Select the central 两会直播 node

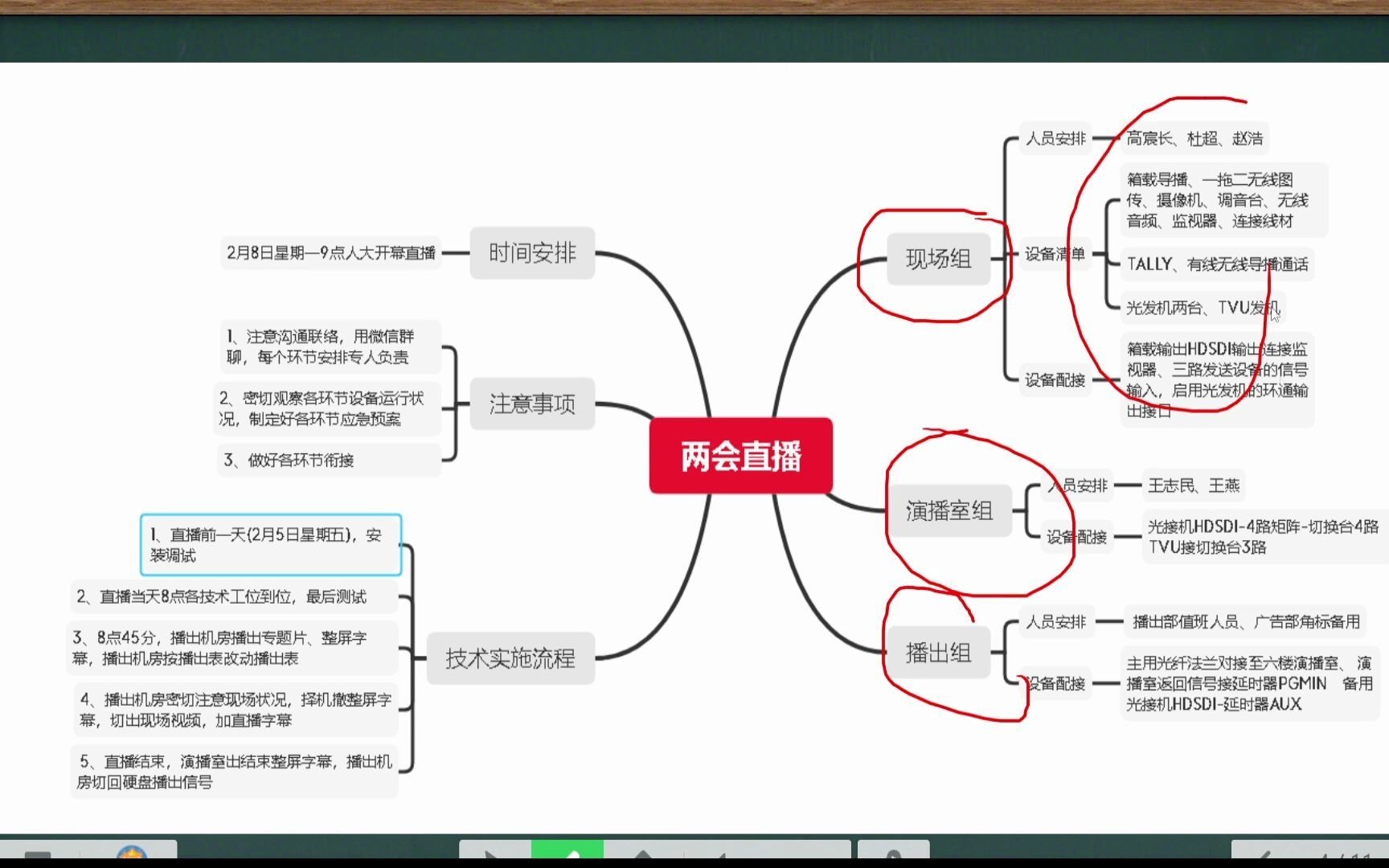(x=740, y=456)
